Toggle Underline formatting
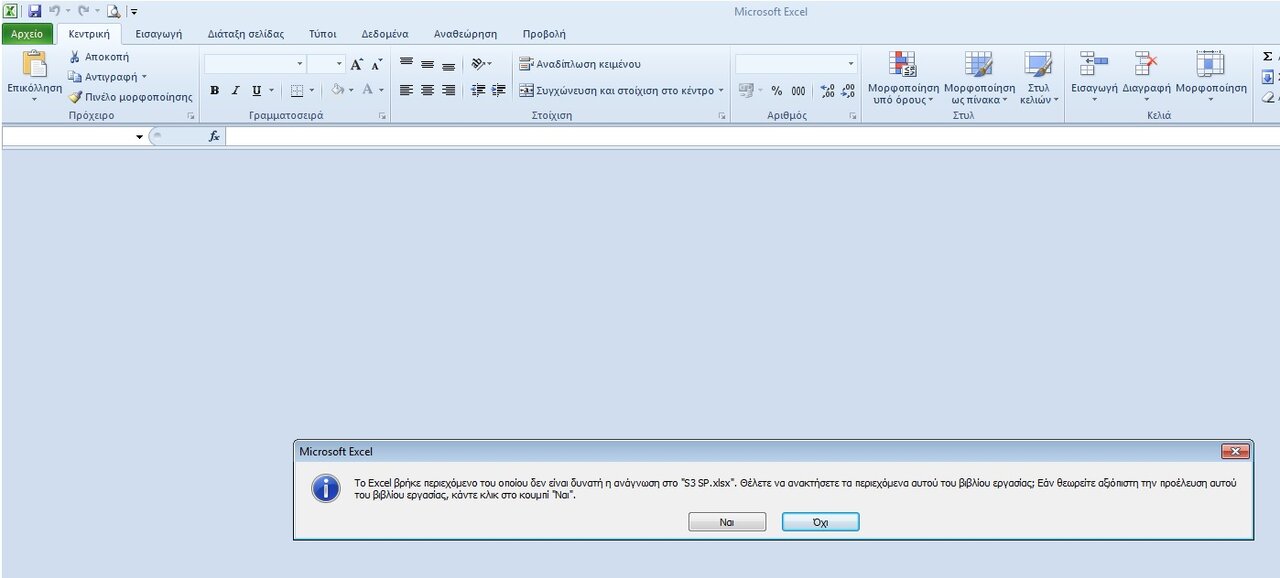1280x578 pixels. click(256, 90)
